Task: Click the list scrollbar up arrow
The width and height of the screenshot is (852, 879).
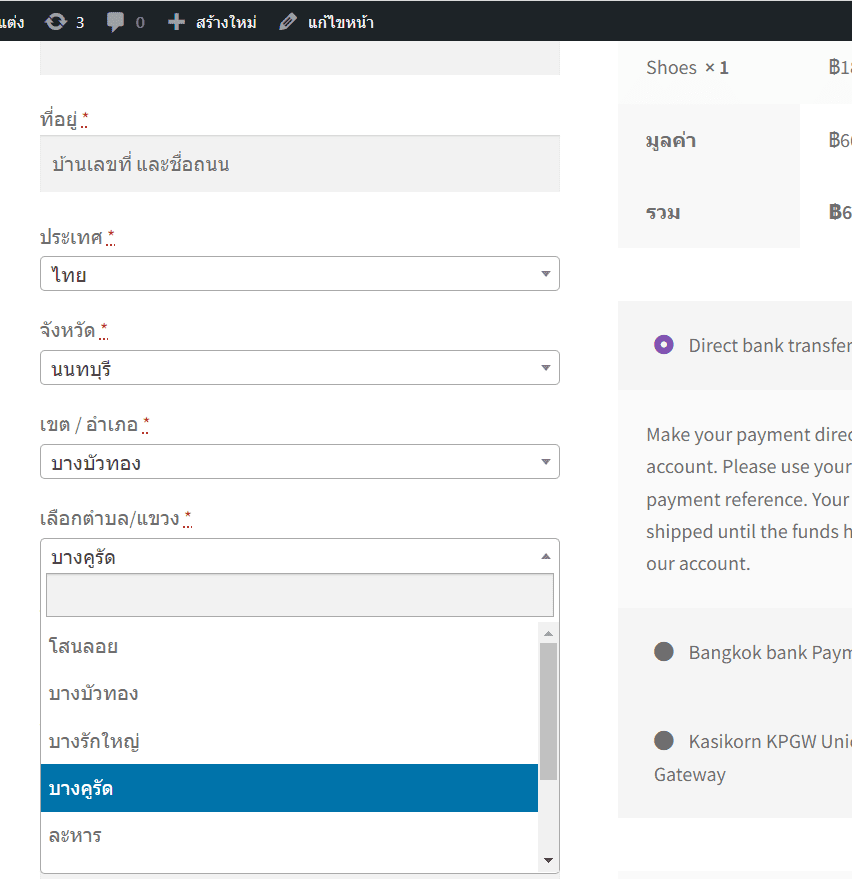Action: pyautogui.click(x=548, y=633)
